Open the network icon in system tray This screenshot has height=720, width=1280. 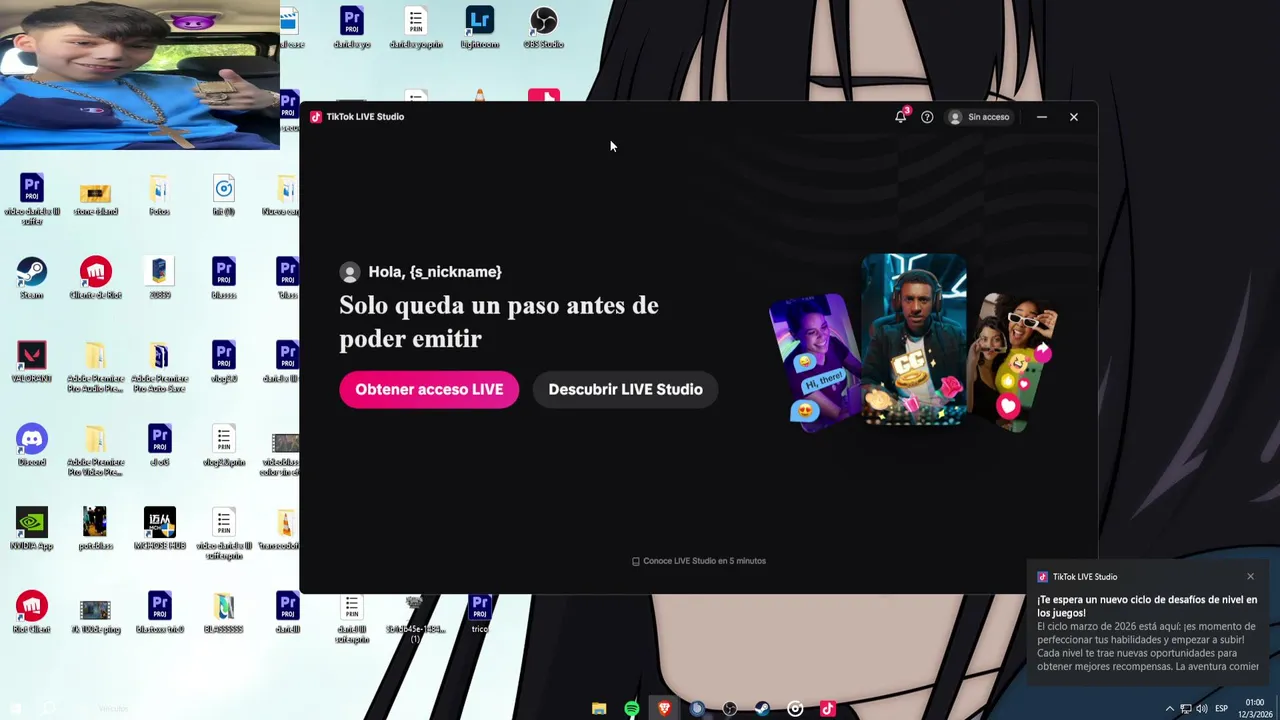[1186, 708]
